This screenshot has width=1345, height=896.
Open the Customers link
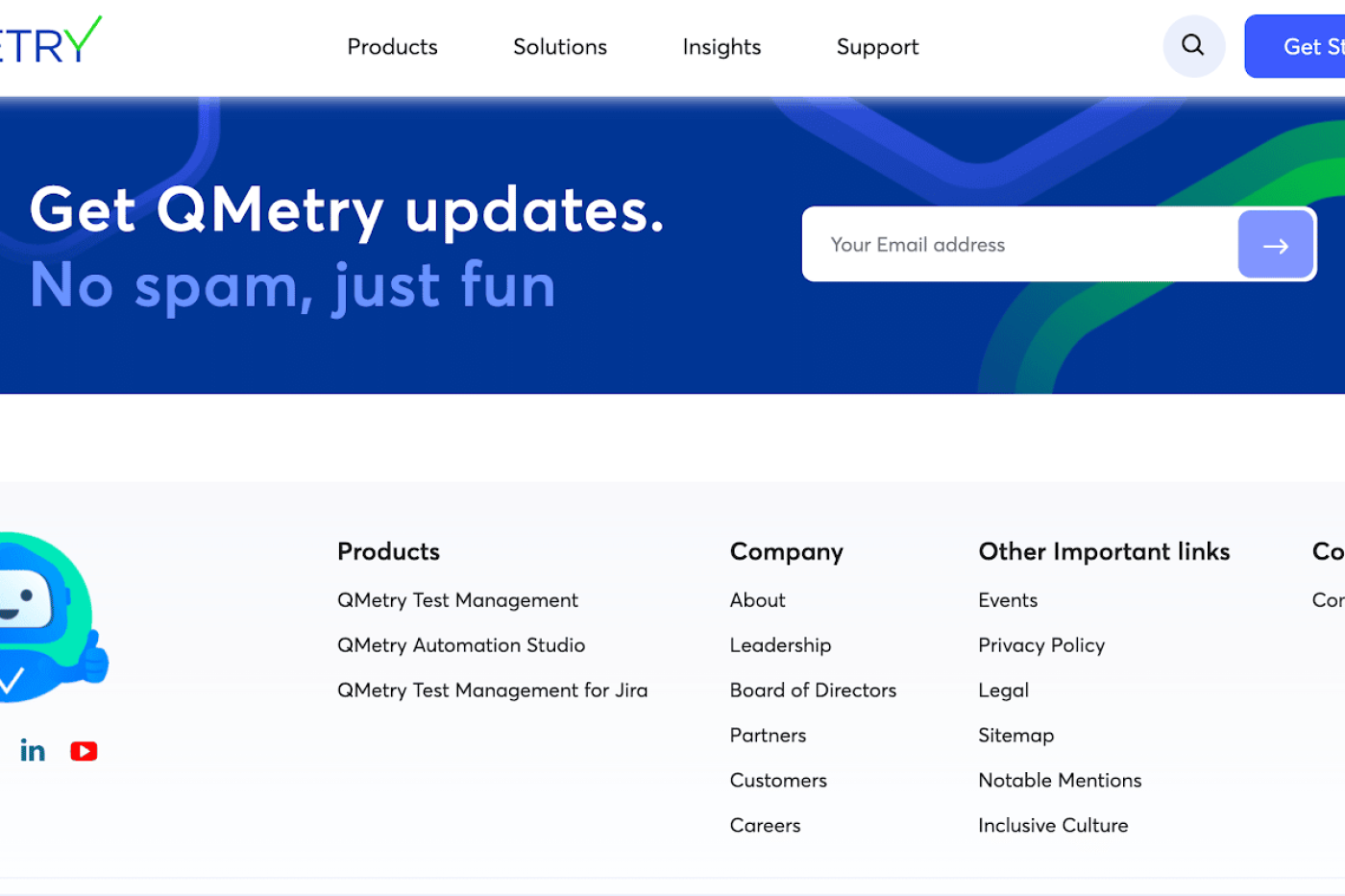pyautogui.click(x=778, y=781)
